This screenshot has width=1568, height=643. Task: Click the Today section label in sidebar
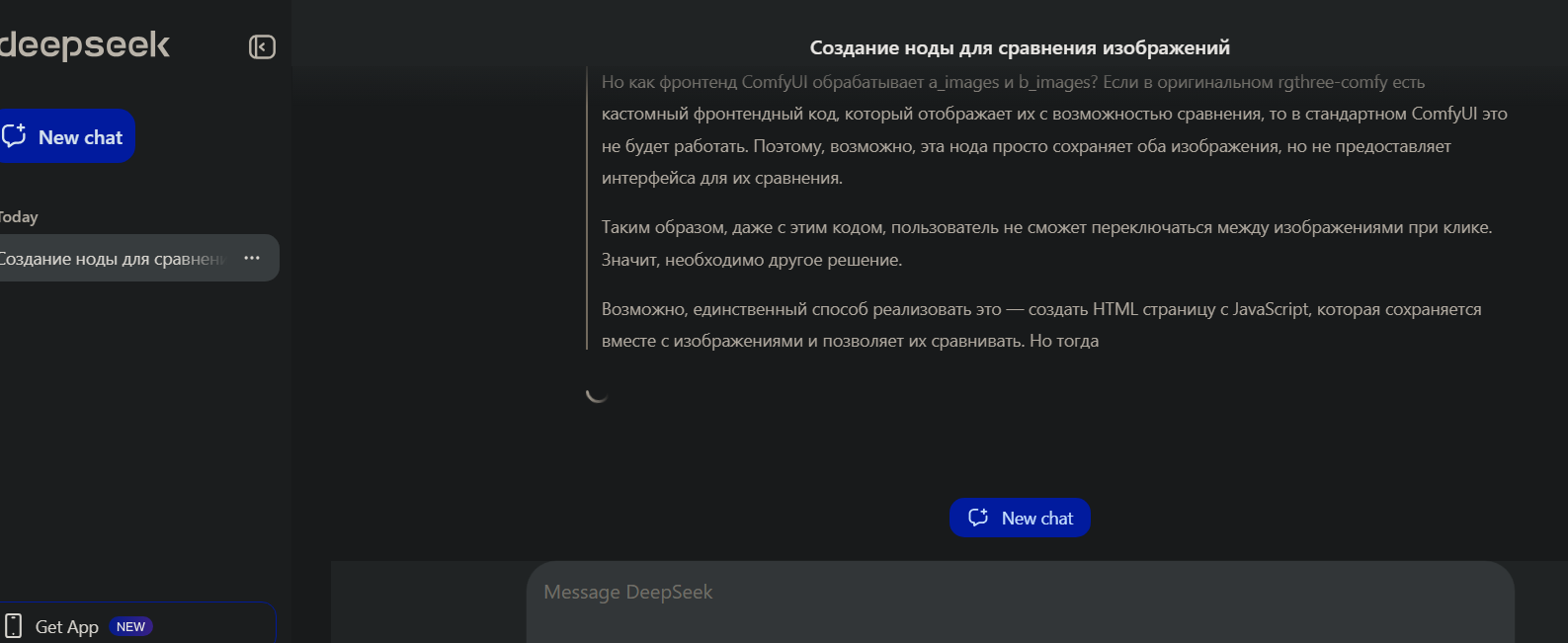tap(19, 217)
